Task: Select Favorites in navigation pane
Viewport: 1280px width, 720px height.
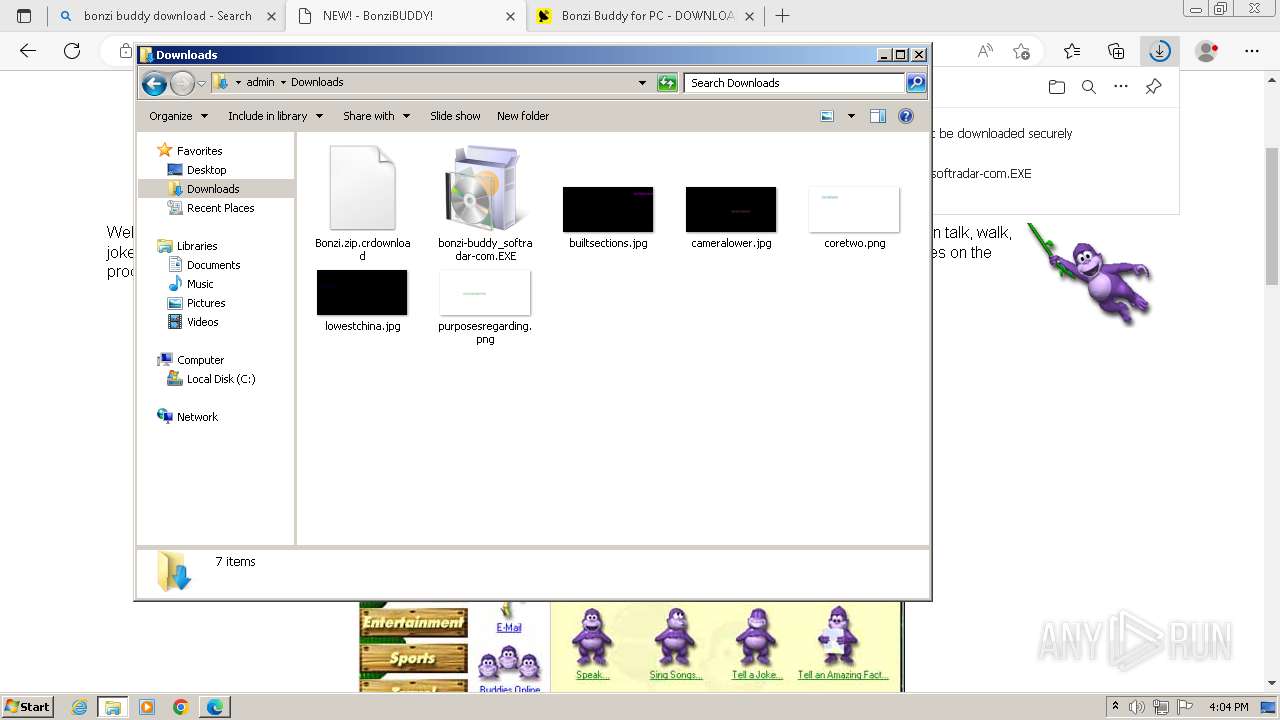Action: click(x=200, y=151)
